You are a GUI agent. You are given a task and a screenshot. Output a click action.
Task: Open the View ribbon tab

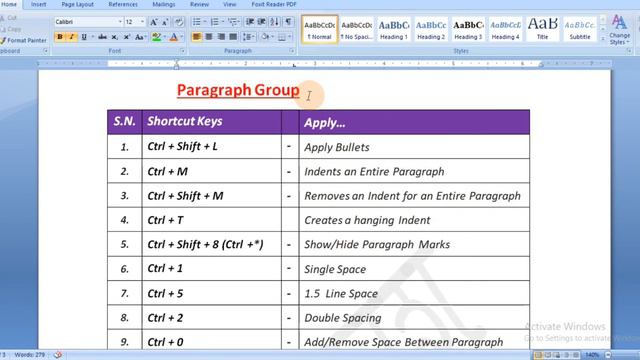[230, 4]
